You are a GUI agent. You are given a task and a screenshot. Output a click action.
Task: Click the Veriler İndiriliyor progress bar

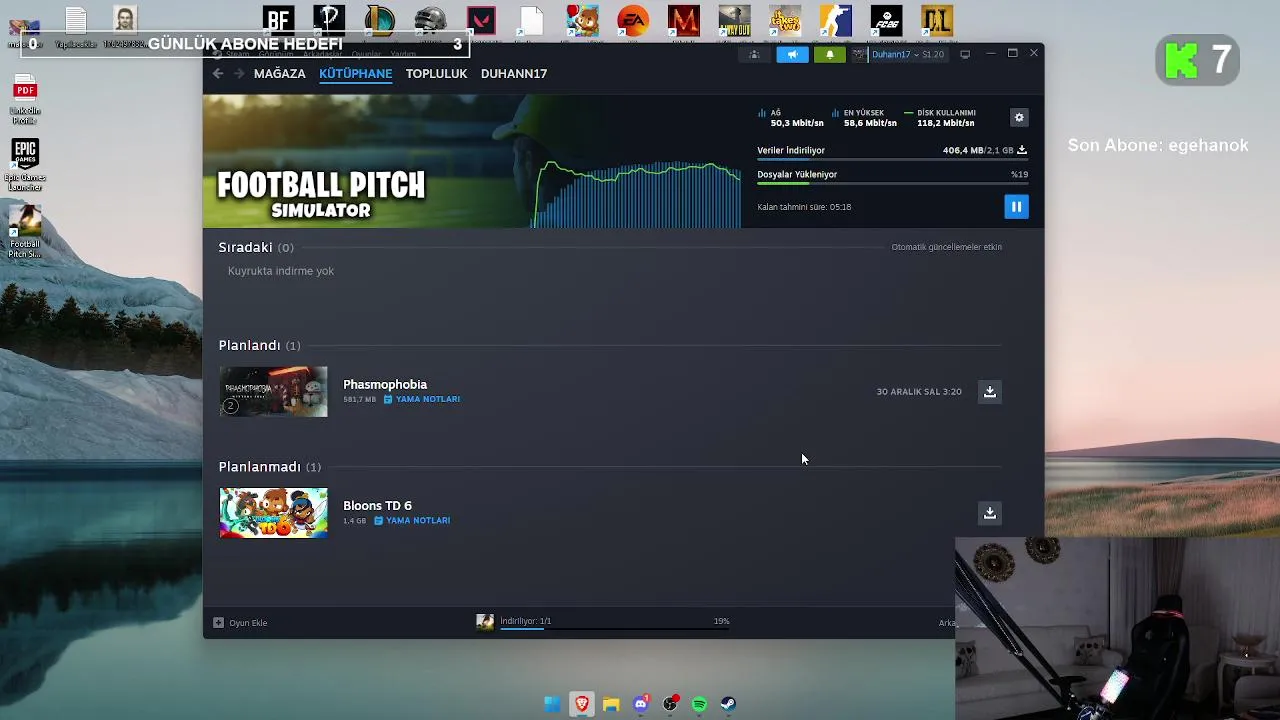(892, 160)
